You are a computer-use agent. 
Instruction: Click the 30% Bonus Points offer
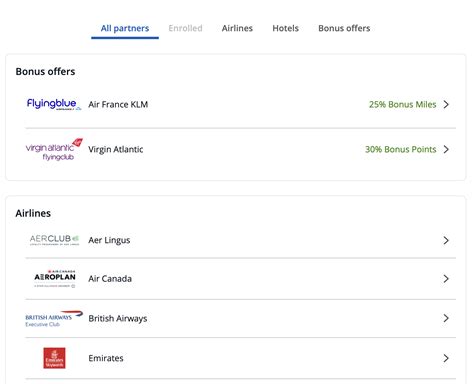coord(401,149)
